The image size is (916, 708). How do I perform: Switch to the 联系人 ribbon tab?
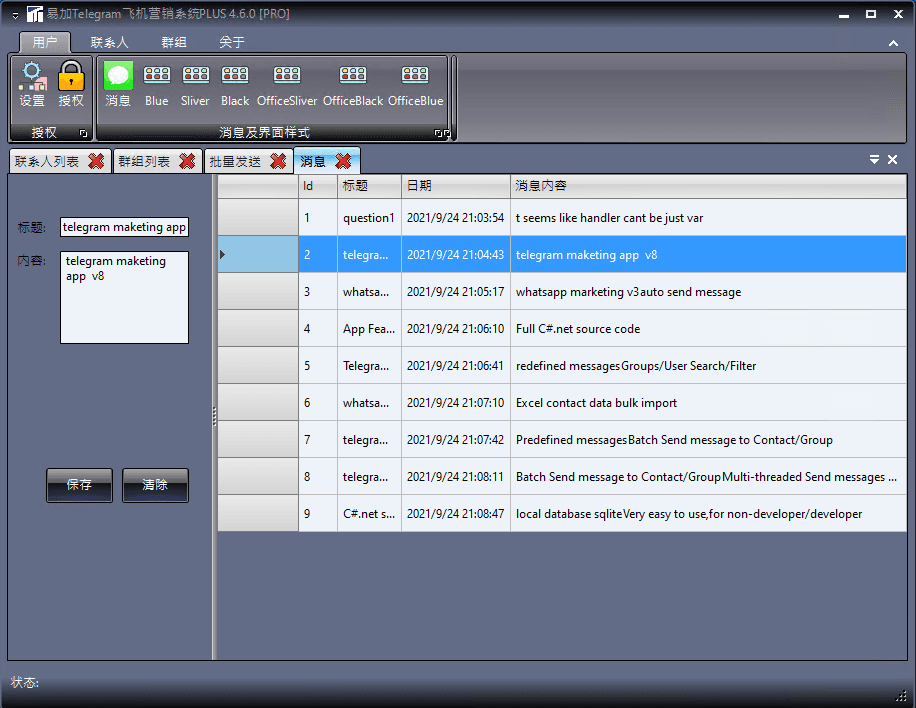click(x=109, y=42)
